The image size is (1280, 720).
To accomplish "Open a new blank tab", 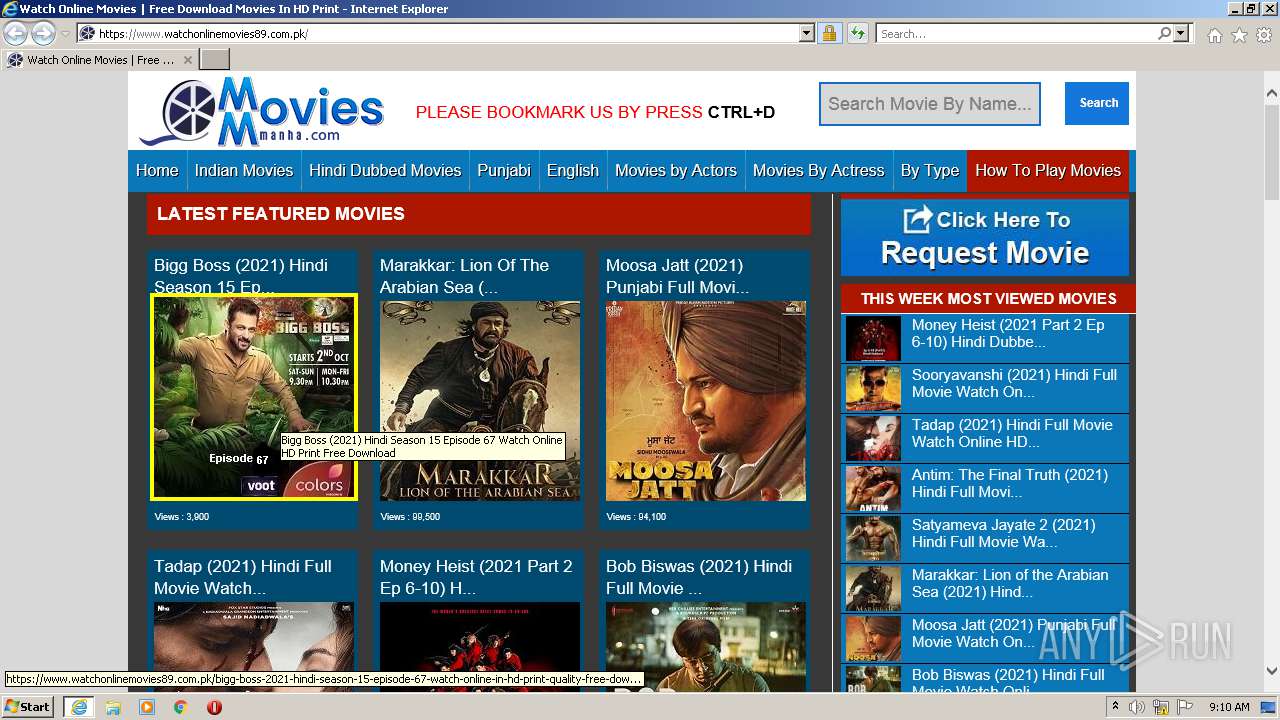I will [x=214, y=59].
